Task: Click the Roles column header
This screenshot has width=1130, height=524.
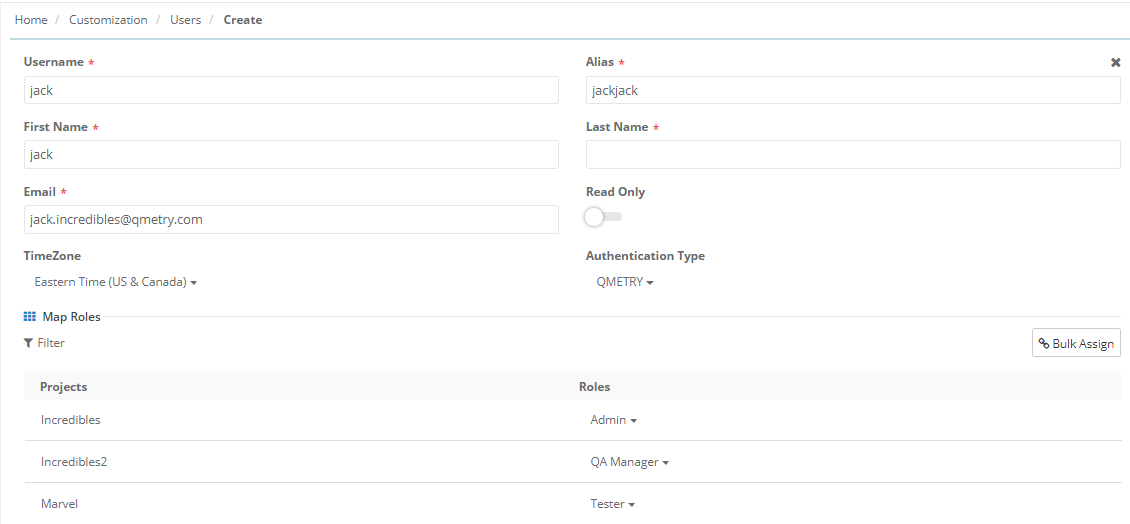Action: pos(594,387)
